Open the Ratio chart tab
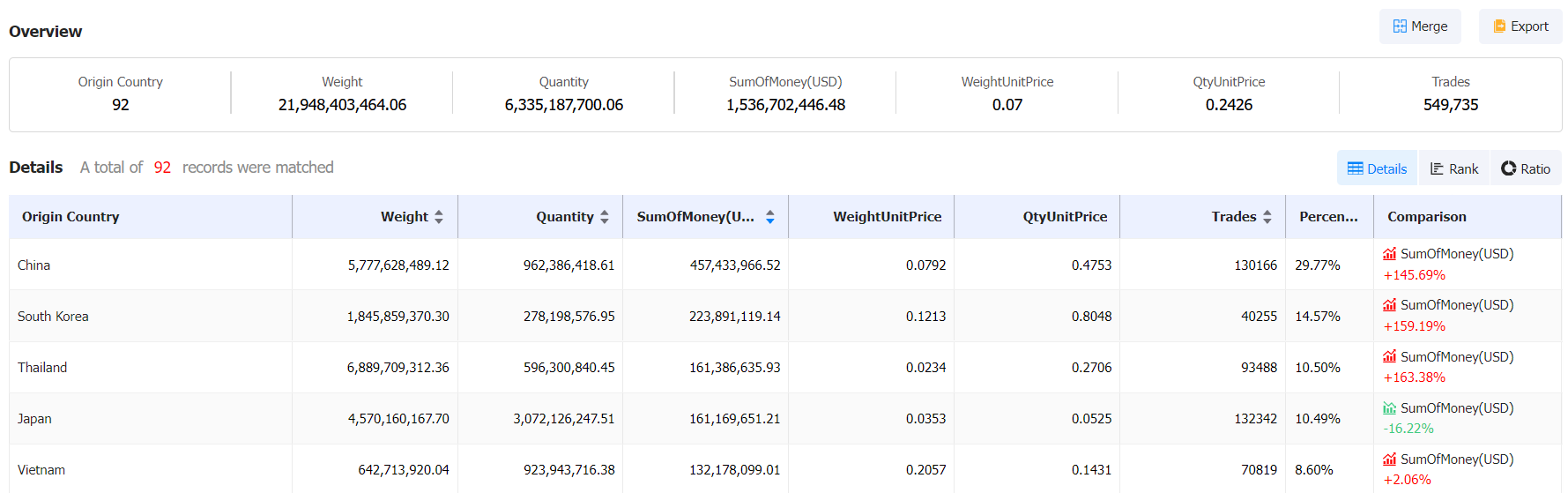Image resolution: width=1568 pixels, height=493 pixels. point(1526,168)
